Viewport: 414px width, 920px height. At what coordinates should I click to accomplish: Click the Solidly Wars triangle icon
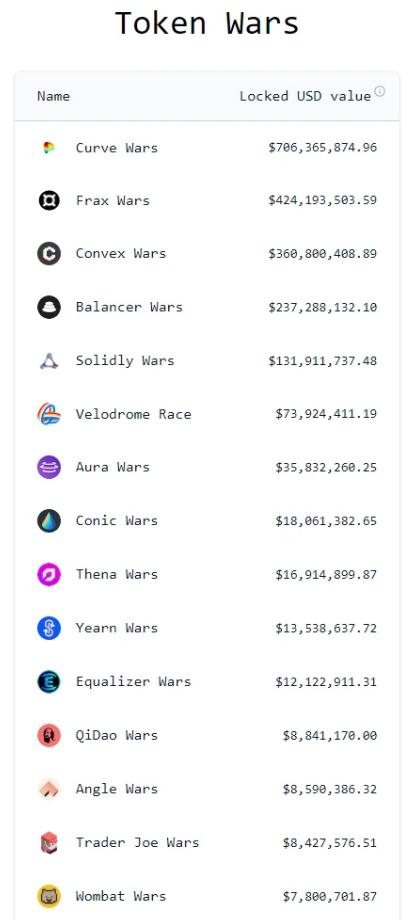(x=49, y=361)
